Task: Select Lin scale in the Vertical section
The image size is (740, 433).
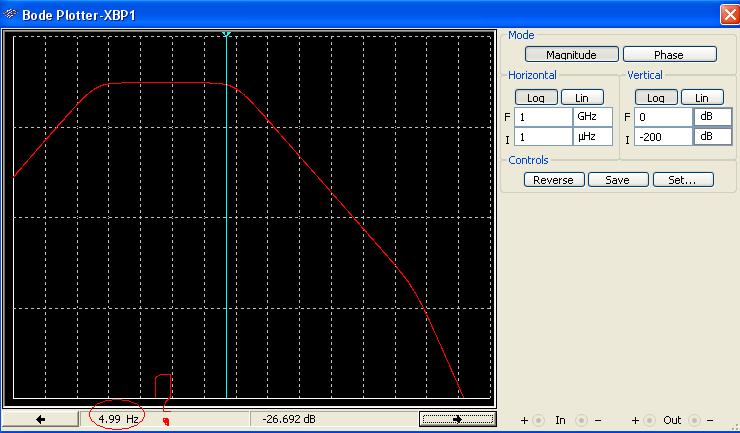Action: click(x=702, y=97)
